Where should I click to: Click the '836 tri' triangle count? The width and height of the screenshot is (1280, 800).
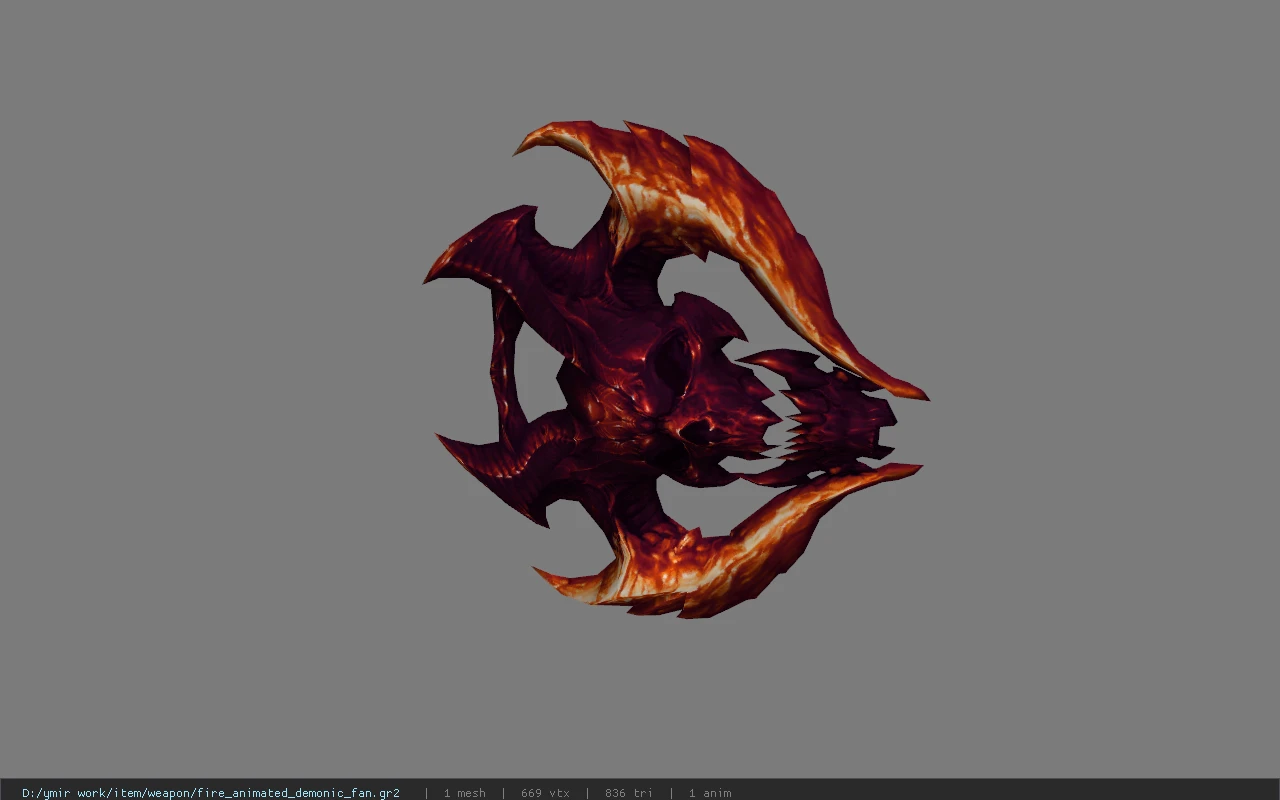tap(629, 793)
